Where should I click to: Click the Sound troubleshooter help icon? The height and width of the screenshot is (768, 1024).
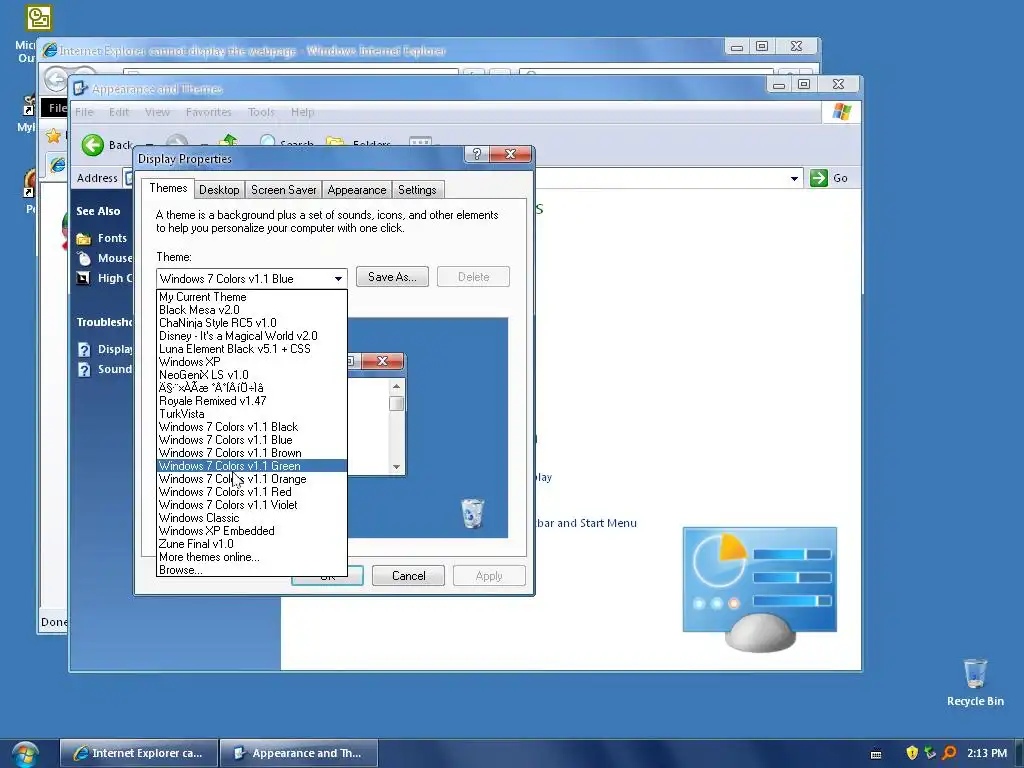pyautogui.click(x=84, y=370)
